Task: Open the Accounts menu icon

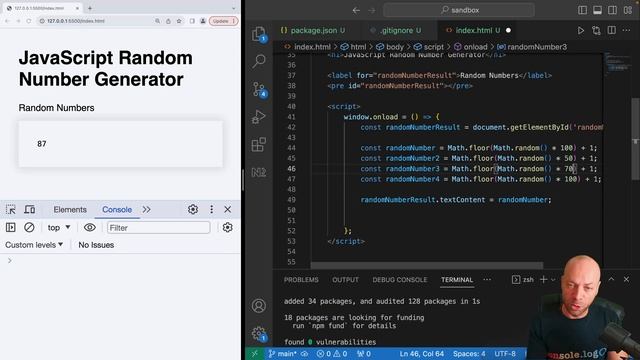Action: (259, 306)
